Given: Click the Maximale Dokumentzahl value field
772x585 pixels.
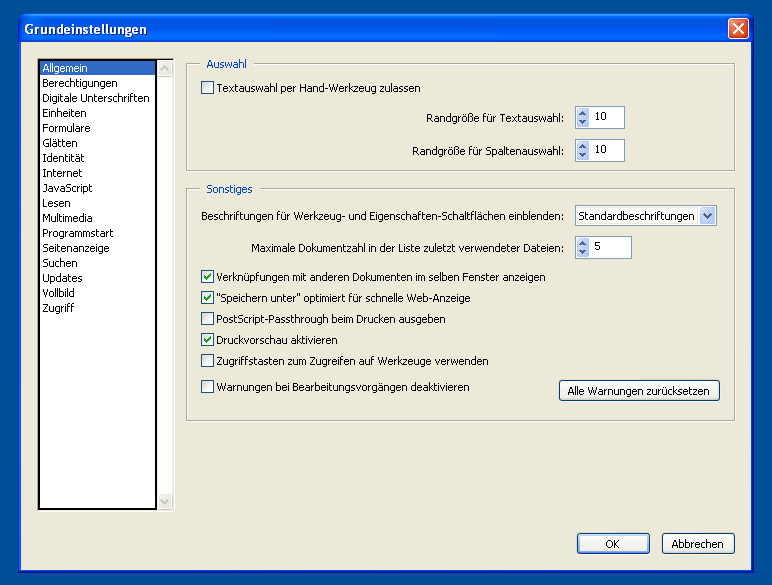Looking at the screenshot, I should tap(610, 247).
